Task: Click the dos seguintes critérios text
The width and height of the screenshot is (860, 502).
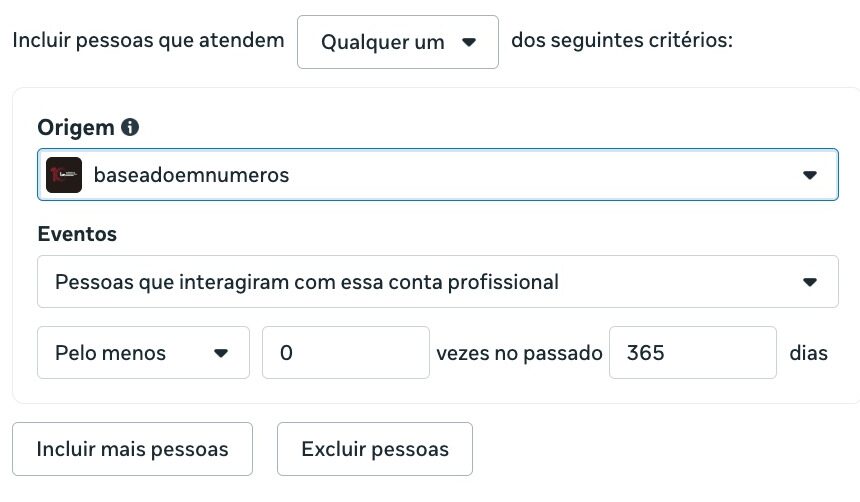Action: pos(622,42)
